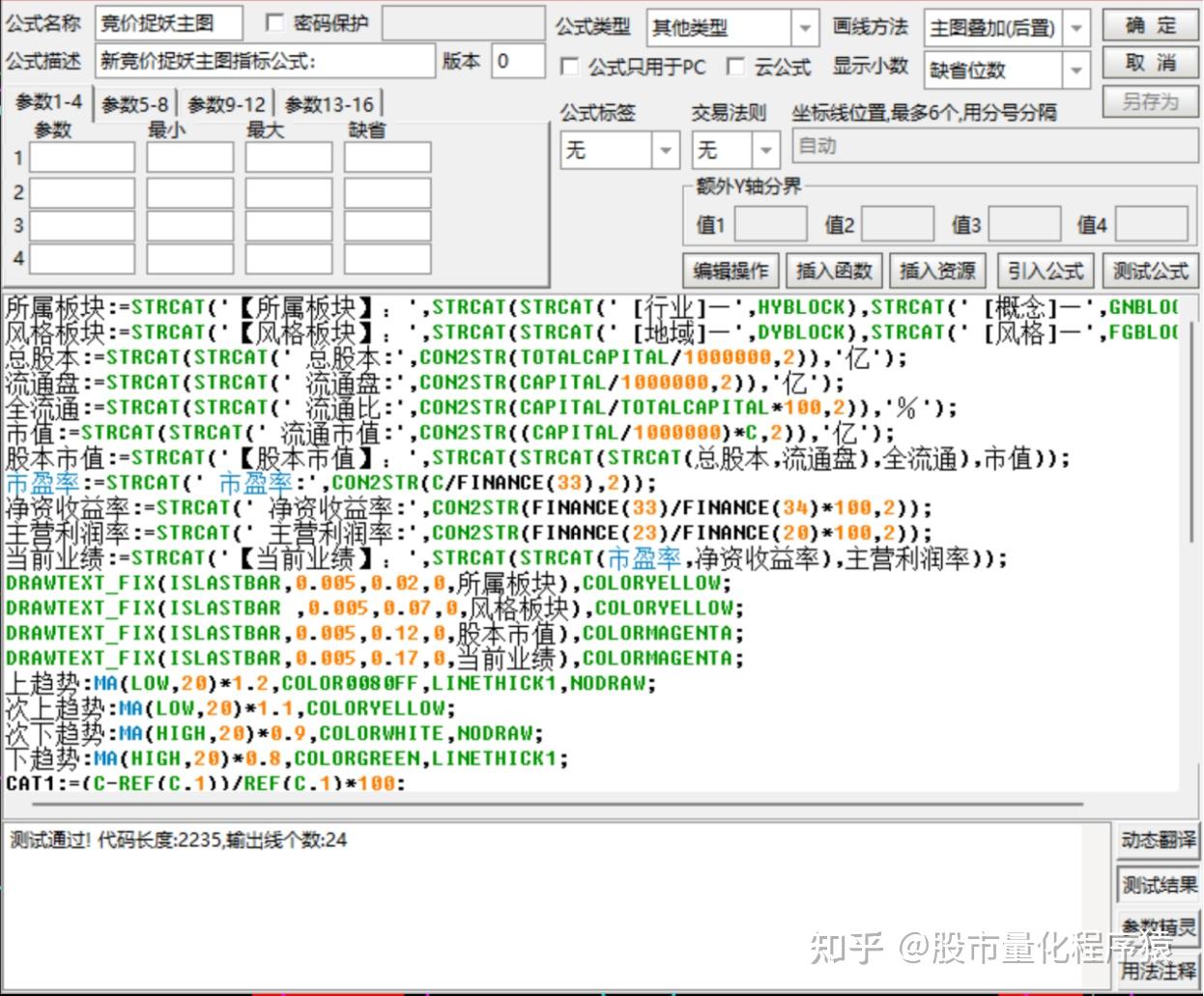This screenshot has height=996, width=1204.
Task: Click the 插入函数 button
Action: pos(834,271)
